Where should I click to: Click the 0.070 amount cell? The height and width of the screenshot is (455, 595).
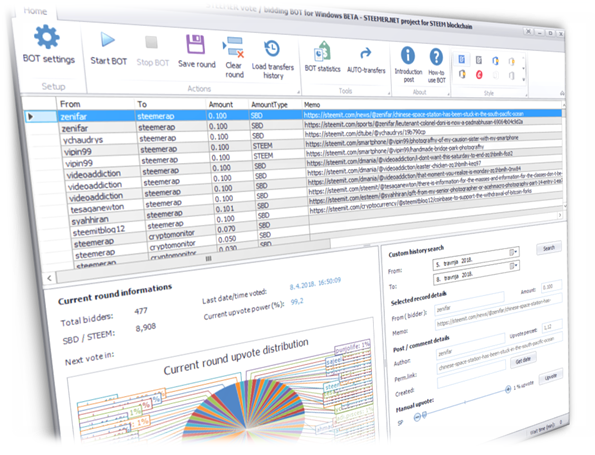[226, 229]
